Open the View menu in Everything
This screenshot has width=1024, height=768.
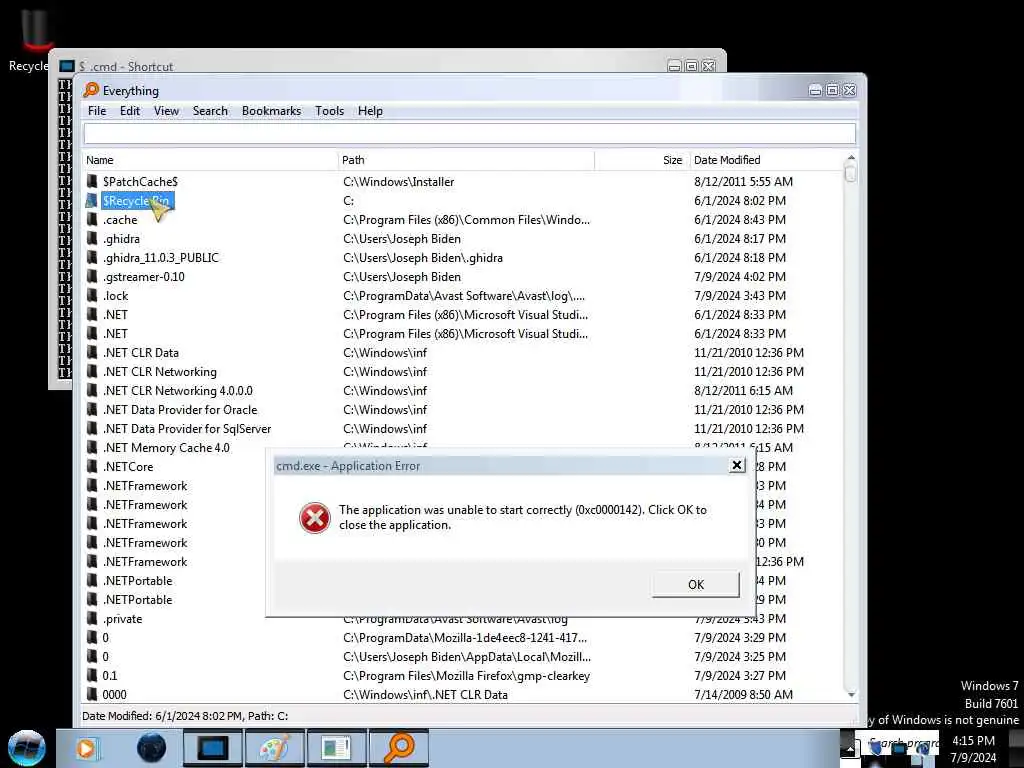(x=166, y=111)
